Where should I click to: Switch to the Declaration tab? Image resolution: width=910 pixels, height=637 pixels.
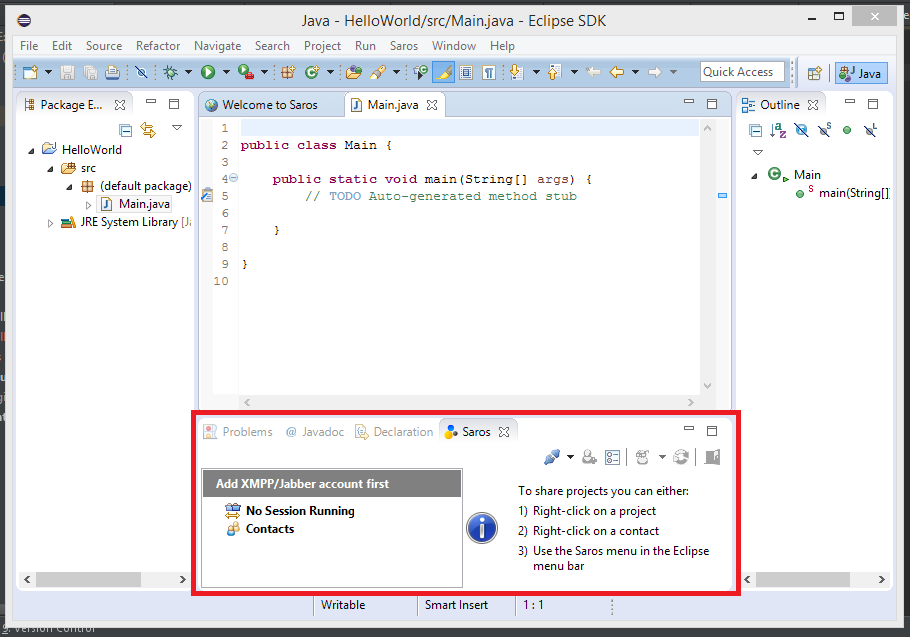tap(395, 432)
